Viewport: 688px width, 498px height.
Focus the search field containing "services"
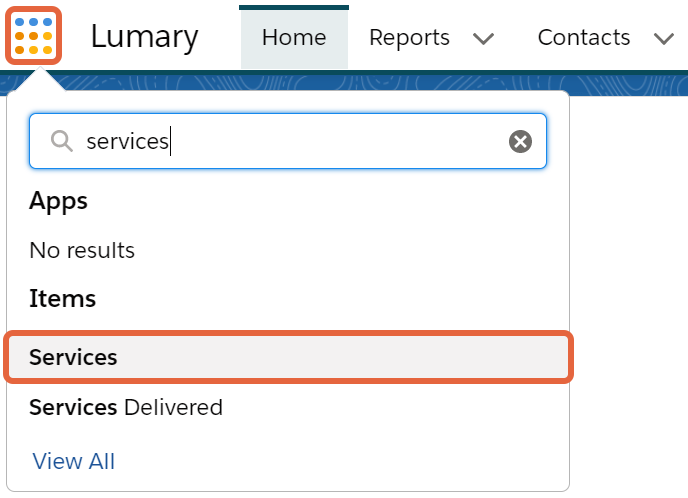click(288, 141)
